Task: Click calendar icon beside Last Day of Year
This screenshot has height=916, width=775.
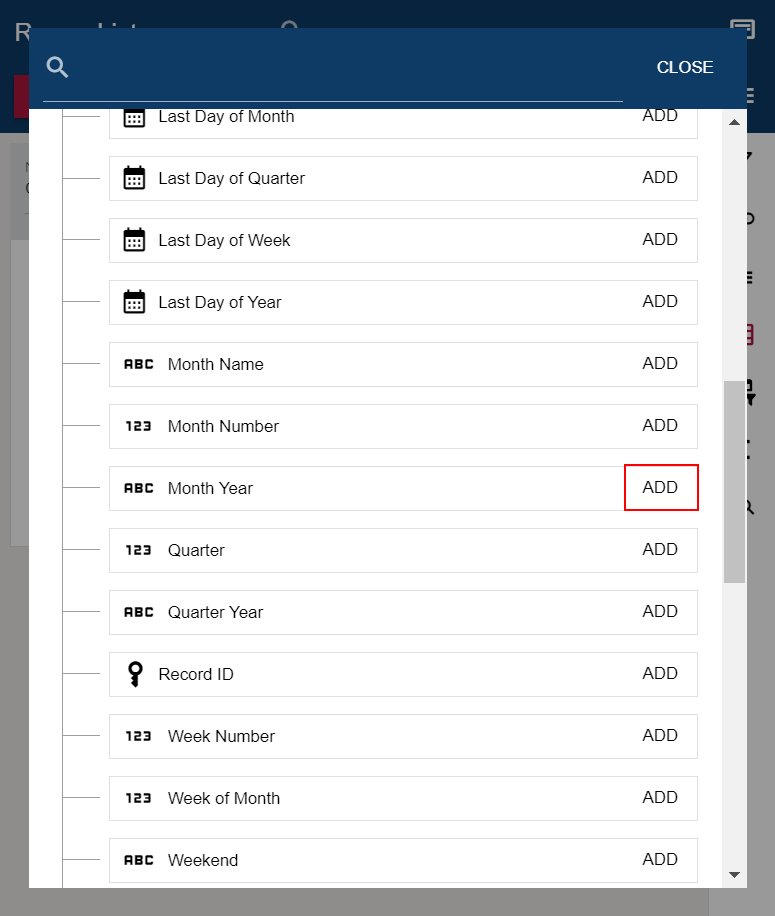Action: tap(134, 302)
